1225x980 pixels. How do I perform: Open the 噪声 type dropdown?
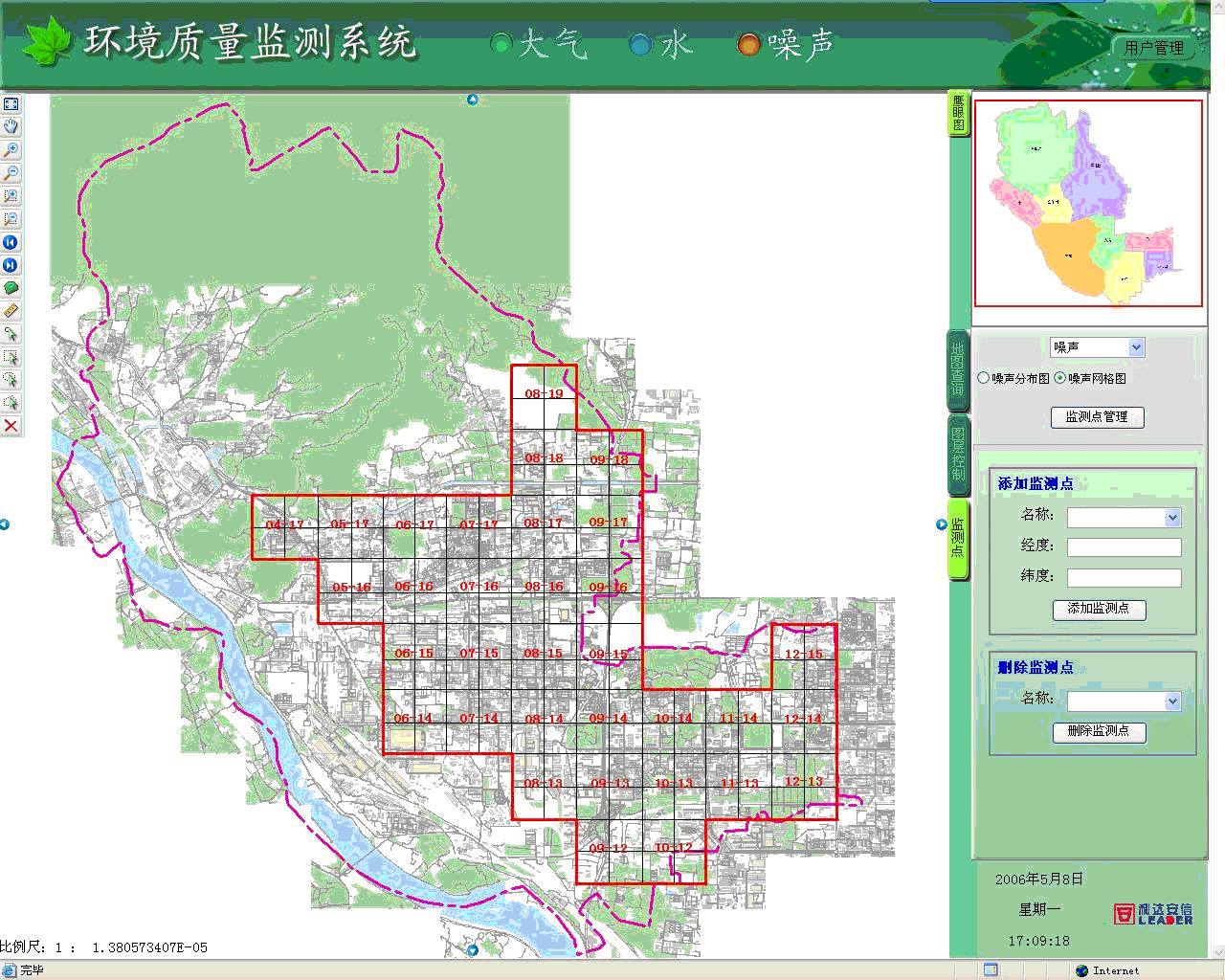tap(1136, 347)
